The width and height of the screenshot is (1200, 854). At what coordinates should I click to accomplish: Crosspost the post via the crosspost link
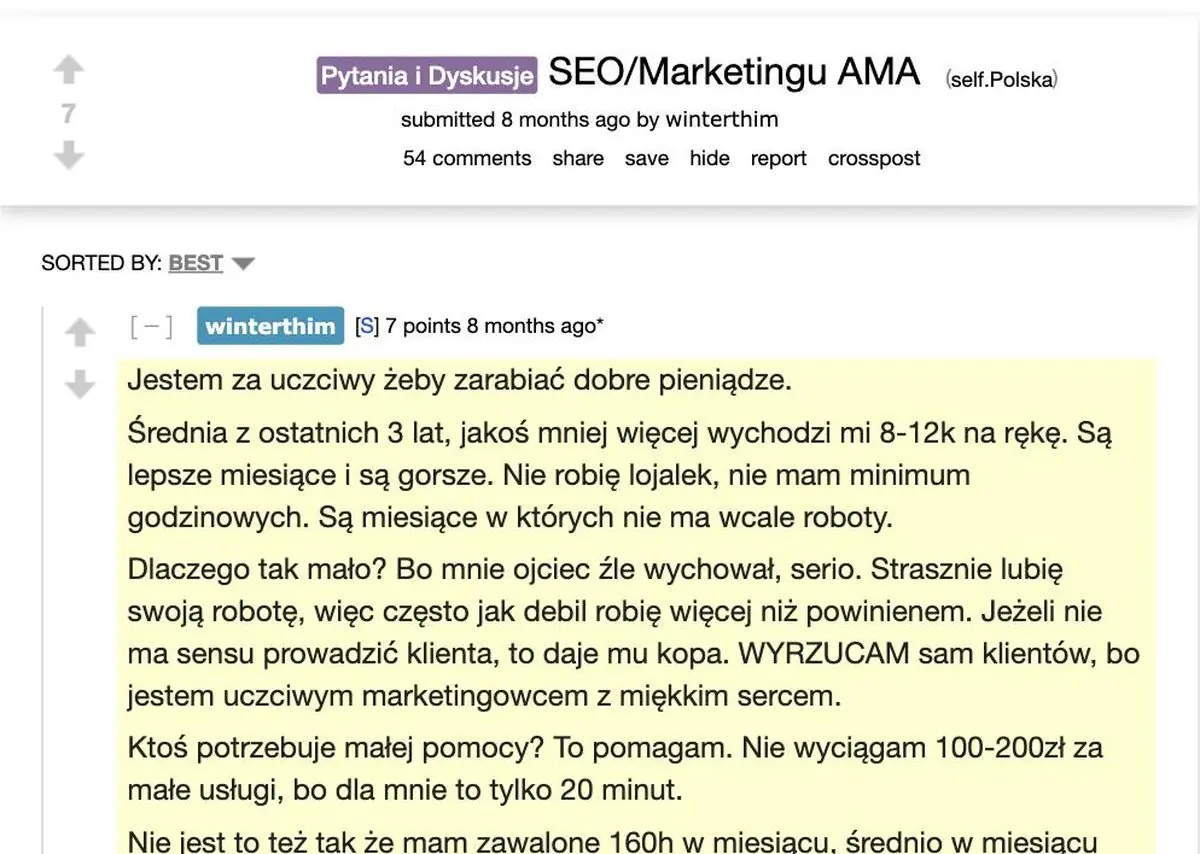[874, 158]
